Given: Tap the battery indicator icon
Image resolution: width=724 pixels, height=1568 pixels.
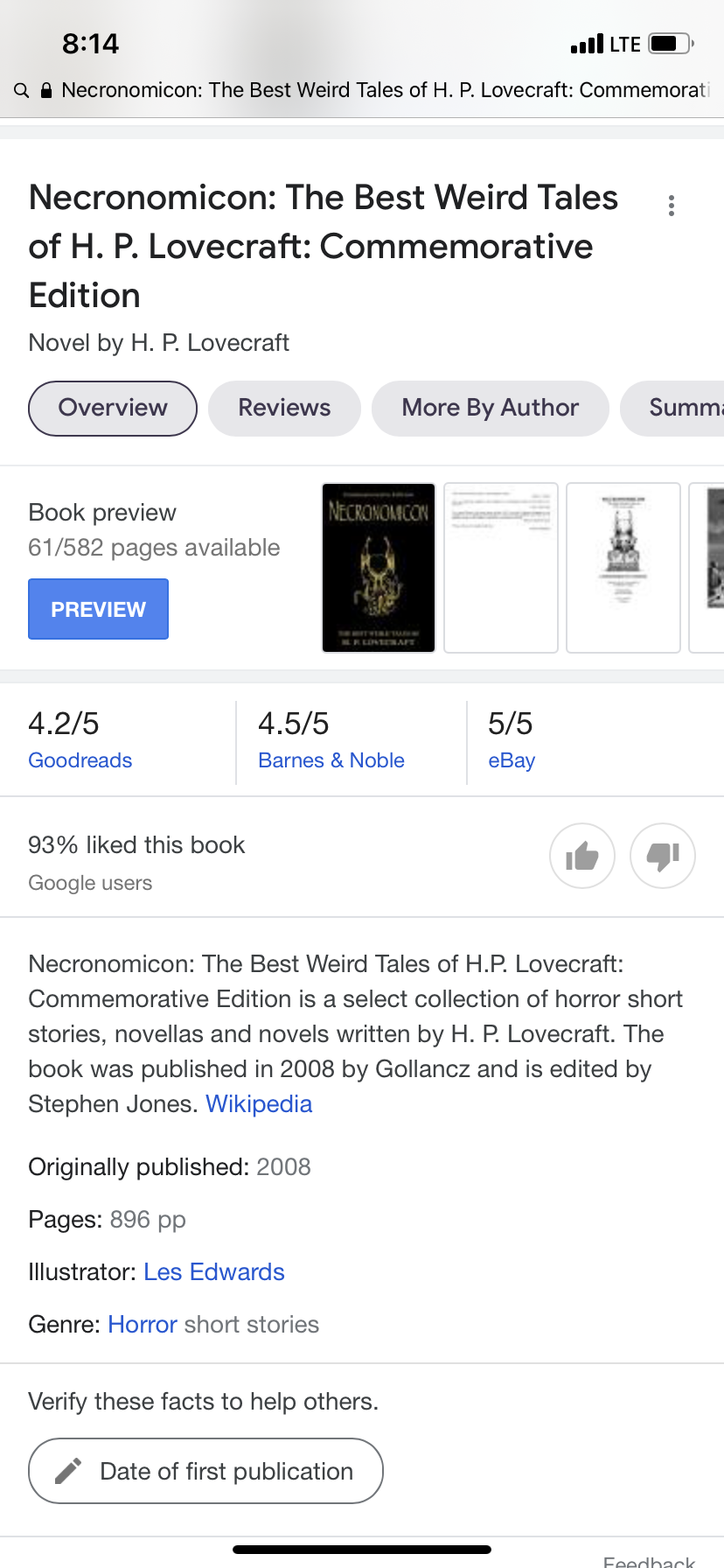Looking at the screenshot, I should point(672,44).
